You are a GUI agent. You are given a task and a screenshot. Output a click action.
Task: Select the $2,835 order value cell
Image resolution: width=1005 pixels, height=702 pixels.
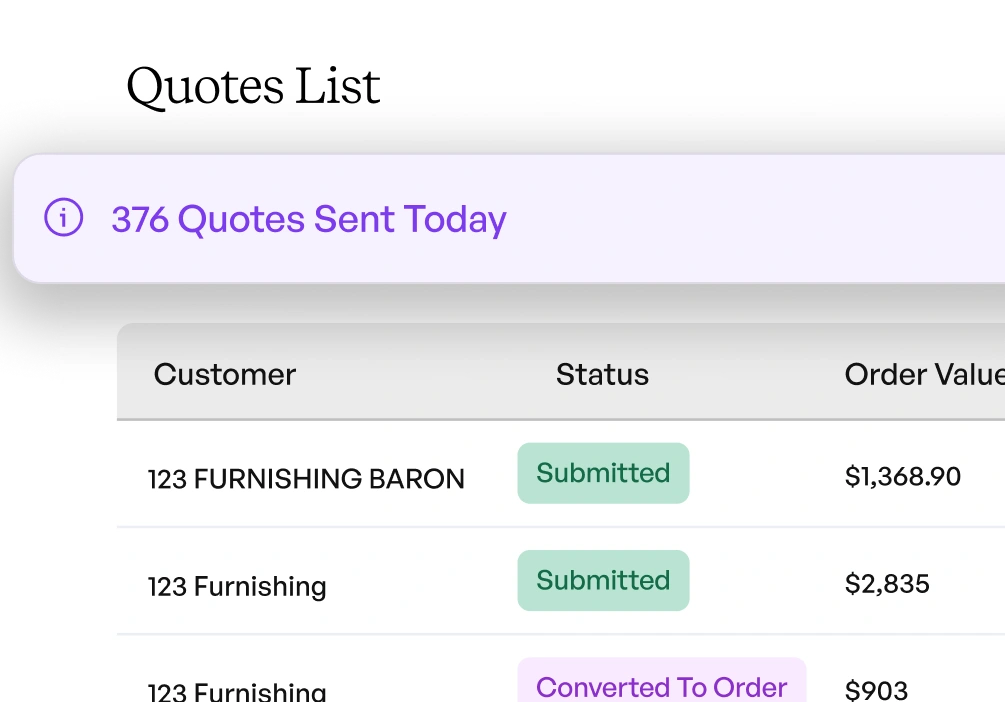point(887,584)
